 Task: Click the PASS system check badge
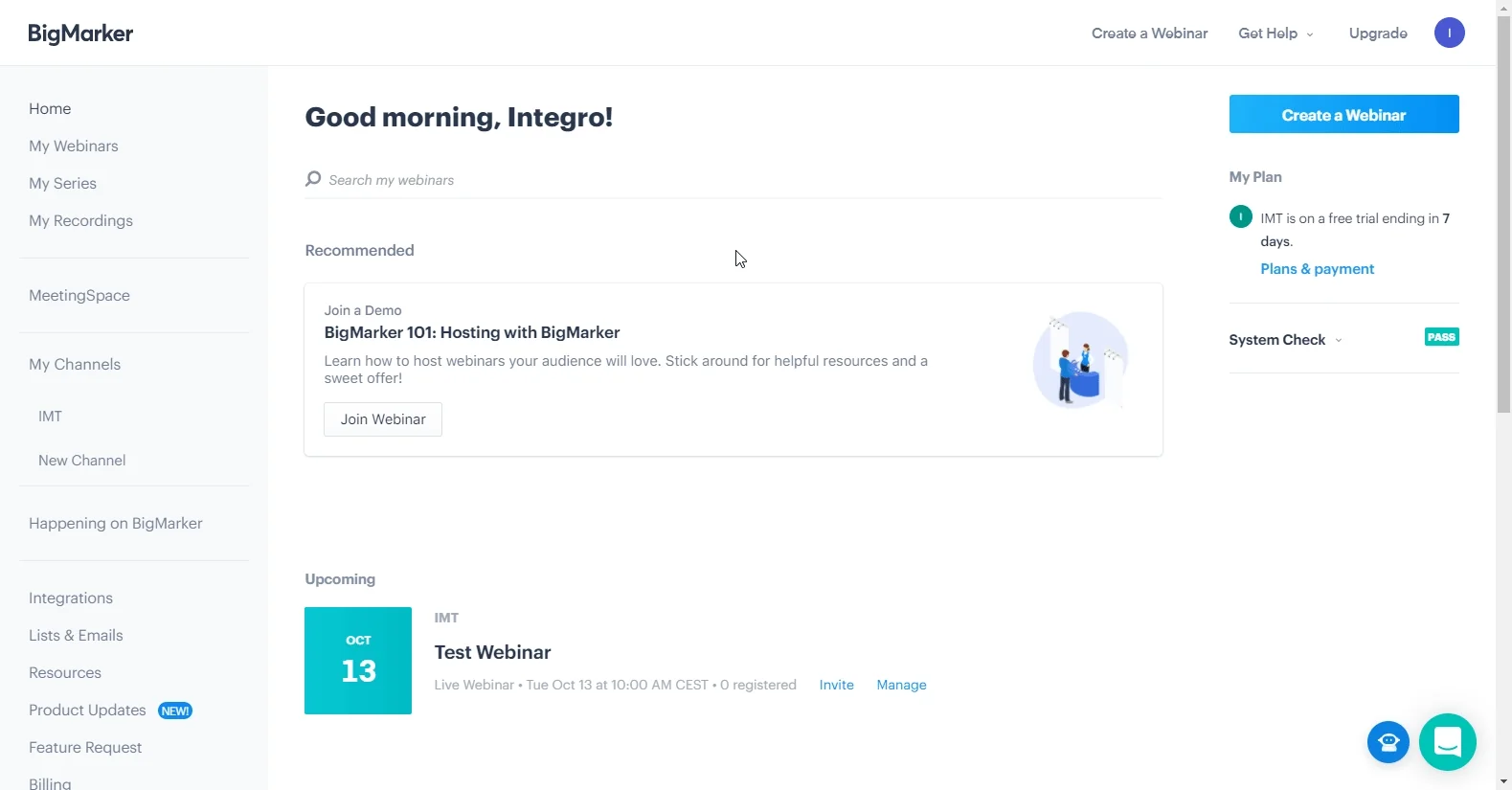pos(1441,337)
